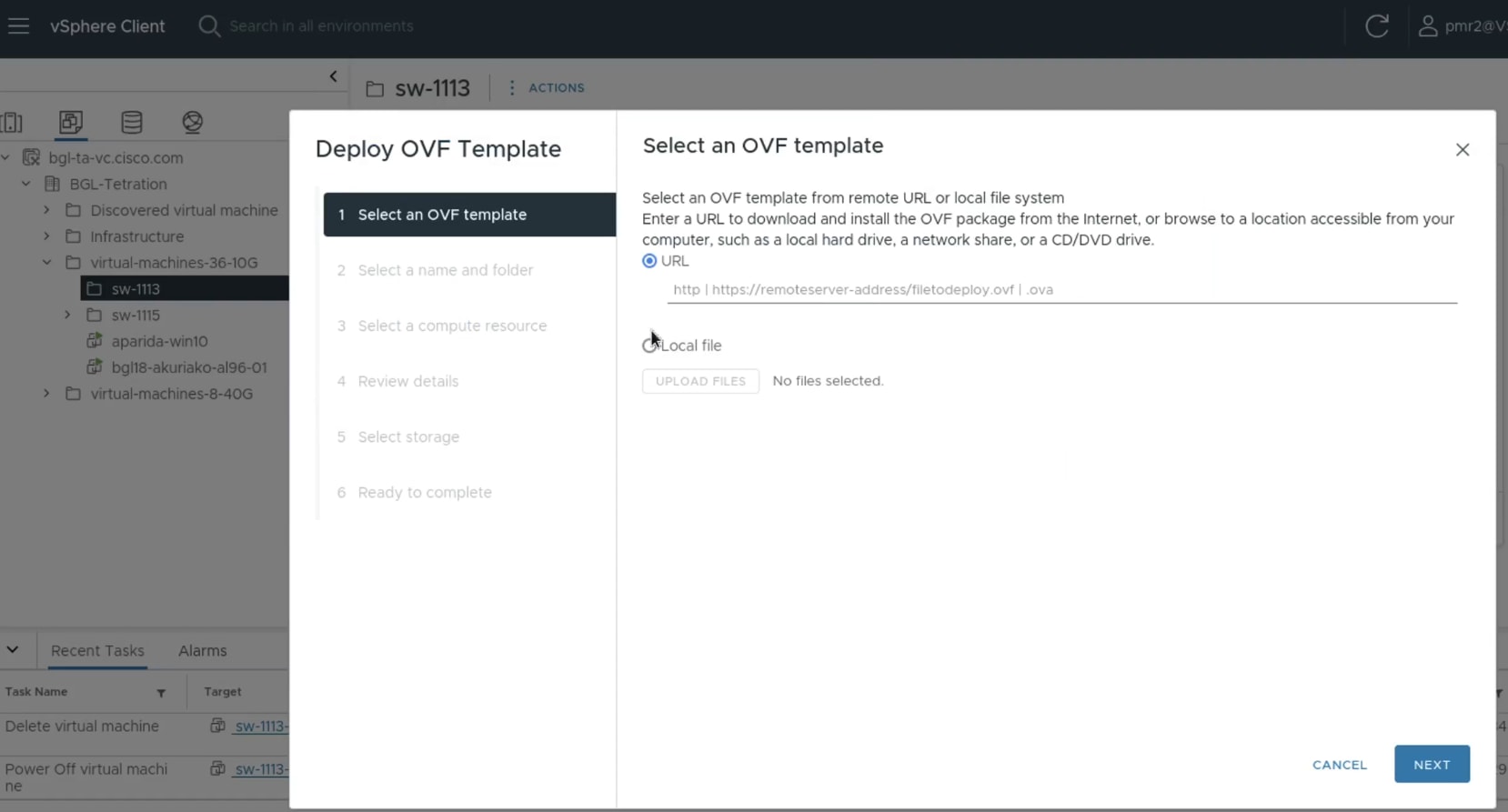Select the Local file radio button
This screenshot has width=1508, height=812.
click(648, 345)
